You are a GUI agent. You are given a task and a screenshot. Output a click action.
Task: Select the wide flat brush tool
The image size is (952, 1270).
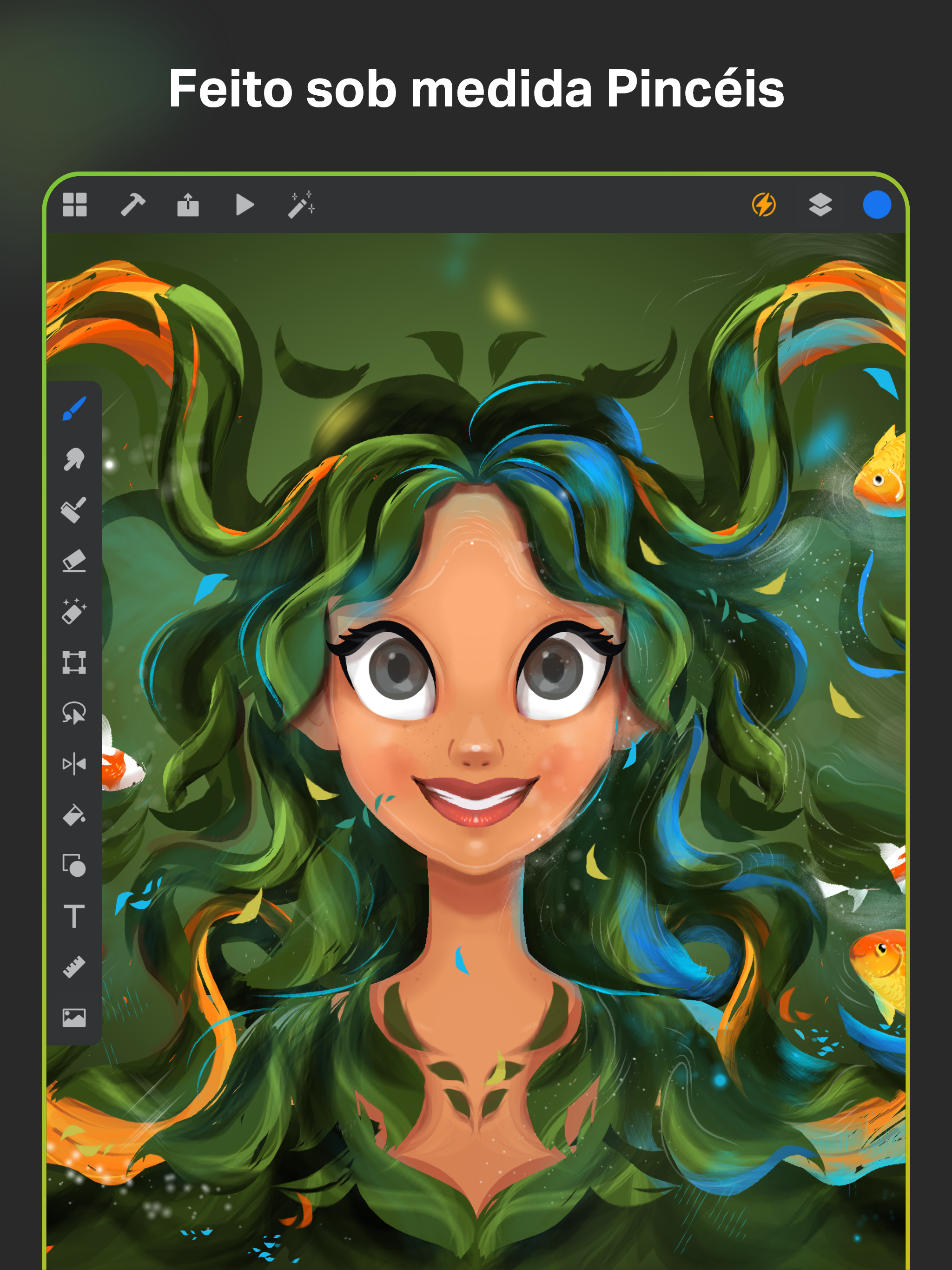[x=74, y=510]
